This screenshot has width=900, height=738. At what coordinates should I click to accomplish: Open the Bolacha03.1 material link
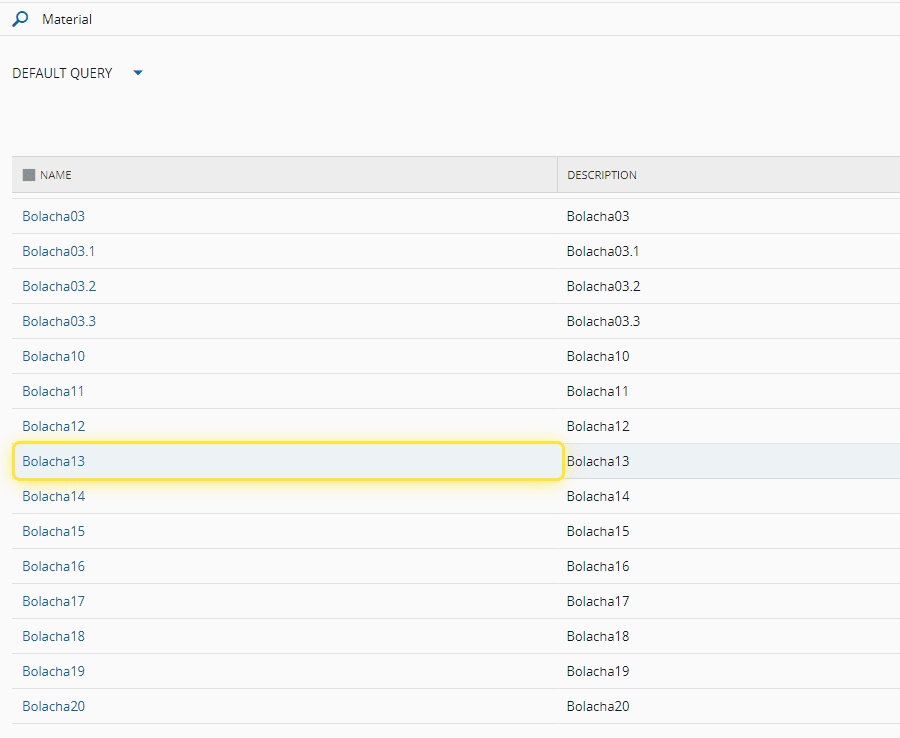pos(59,251)
